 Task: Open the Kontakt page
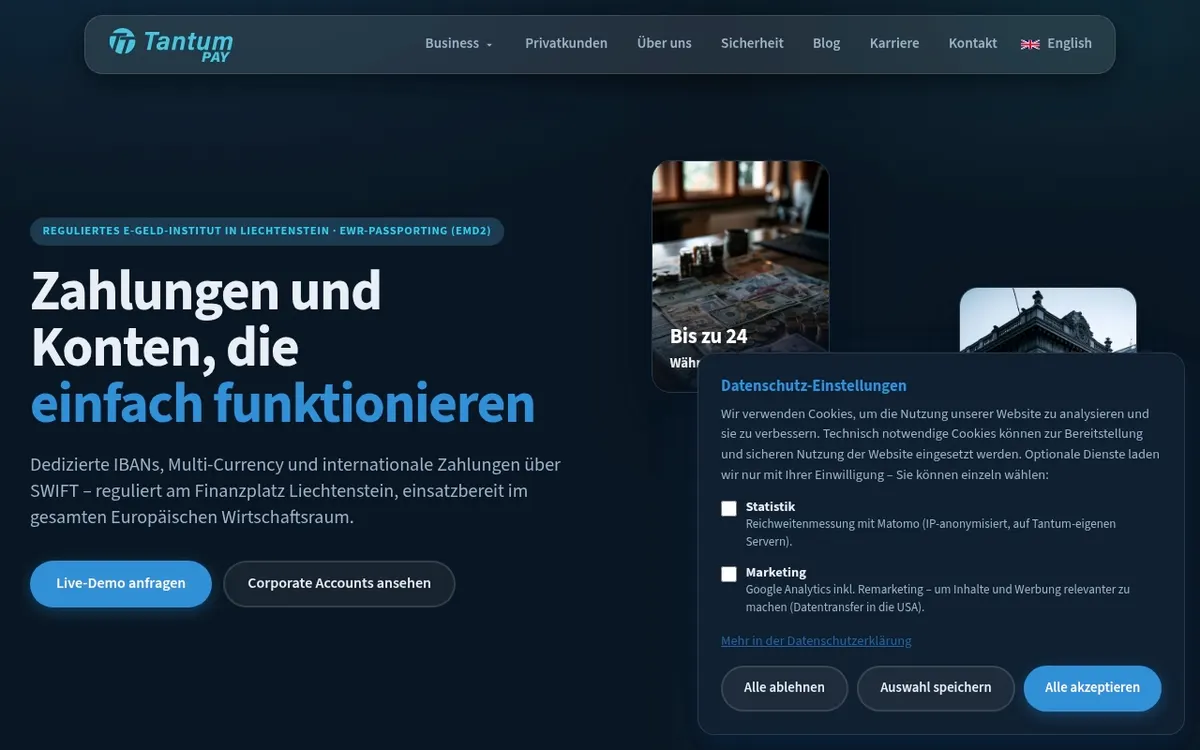coord(972,44)
